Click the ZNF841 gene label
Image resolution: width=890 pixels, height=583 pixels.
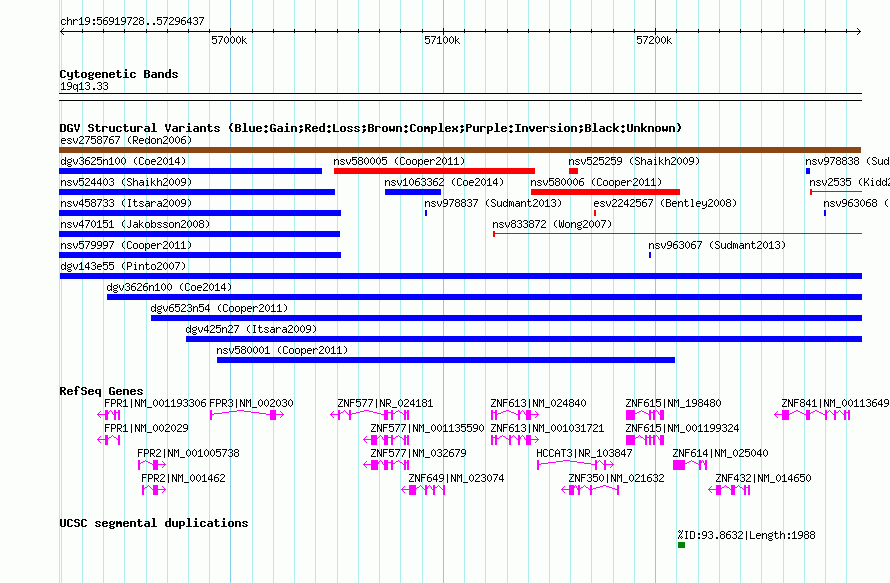tap(835, 403)
